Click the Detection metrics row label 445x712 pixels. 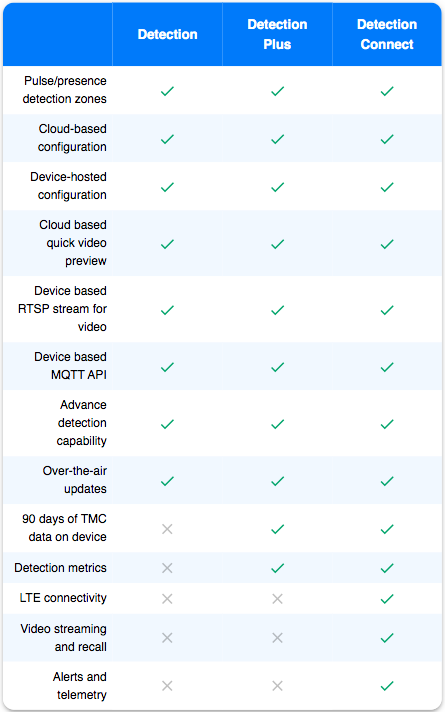(60, 568)
